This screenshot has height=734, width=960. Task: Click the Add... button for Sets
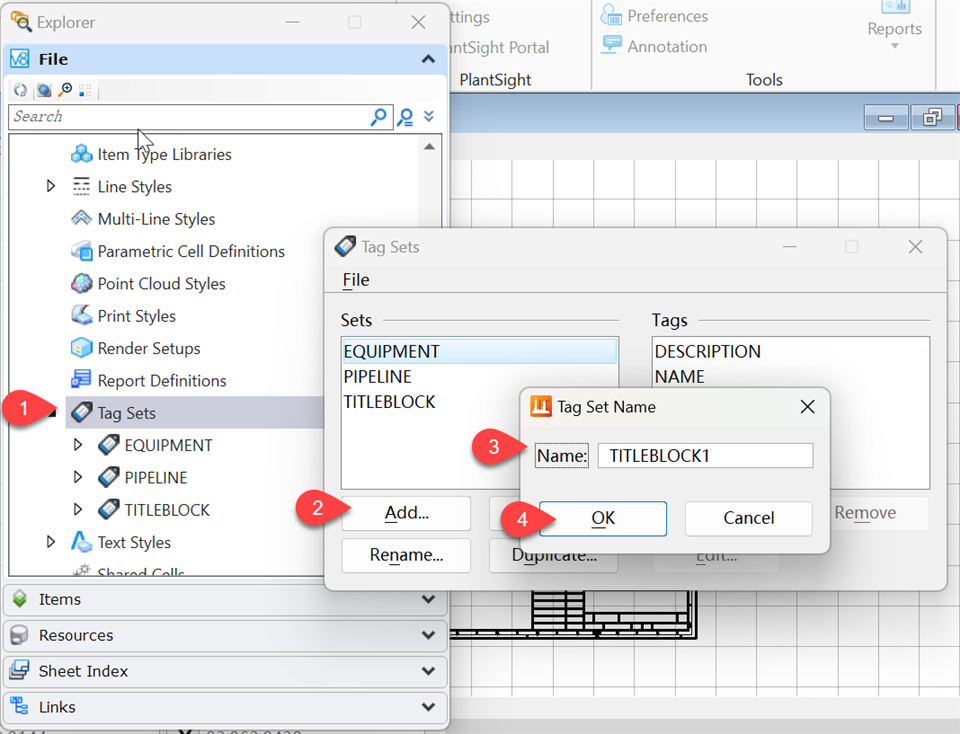[x=407, y=513]
